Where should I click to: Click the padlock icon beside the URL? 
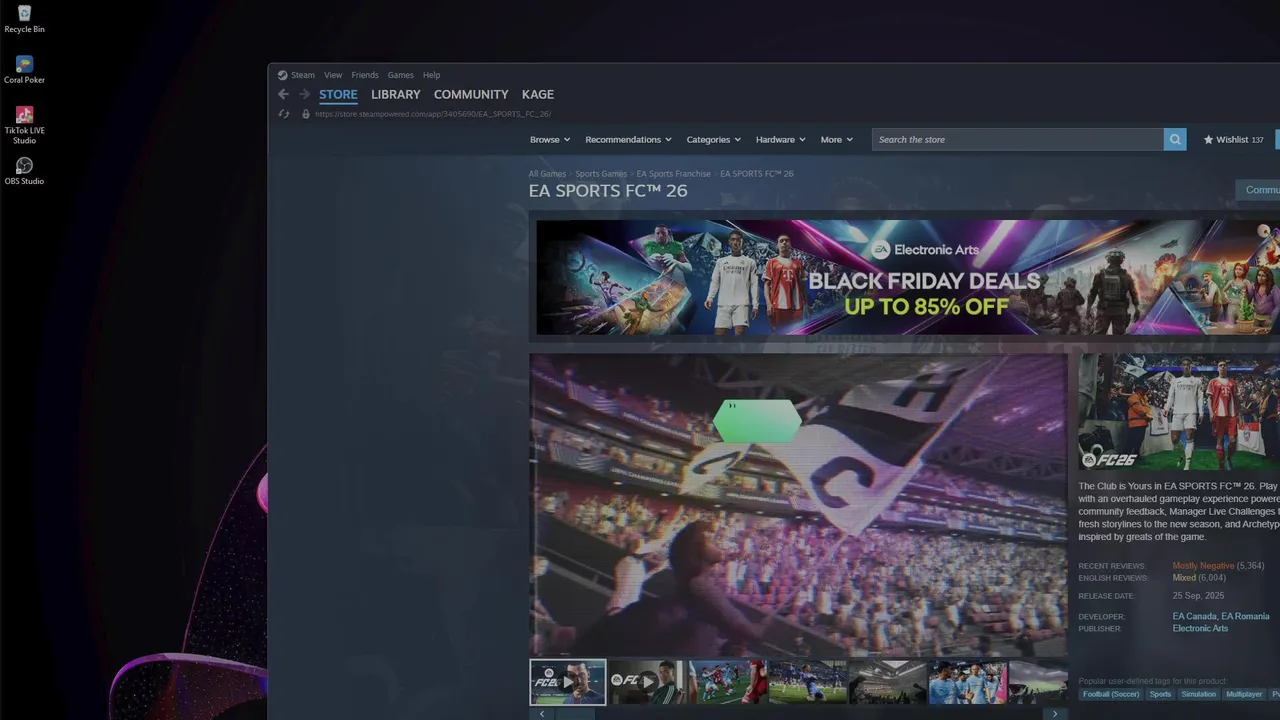(x=306, y=114)
